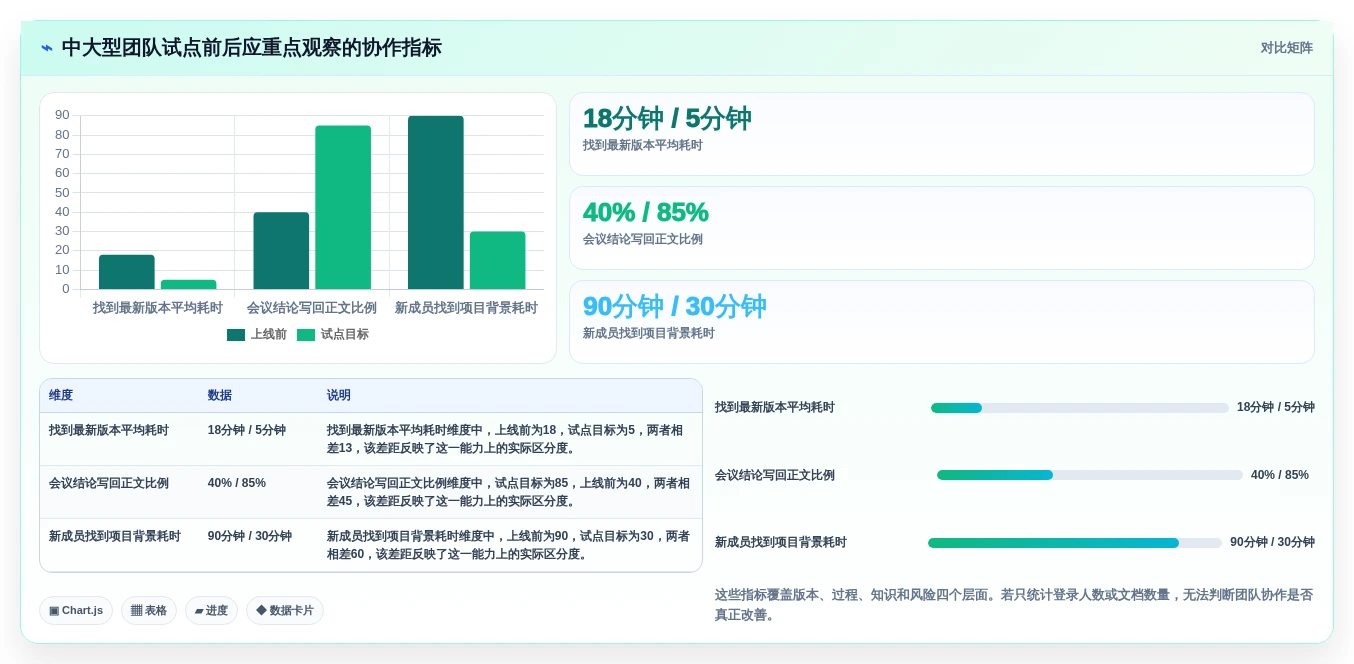The height and width of the screenshot is (664, 1354).
Task: Toggle the 上线前 legend swatch
Action: pos(236,335)
